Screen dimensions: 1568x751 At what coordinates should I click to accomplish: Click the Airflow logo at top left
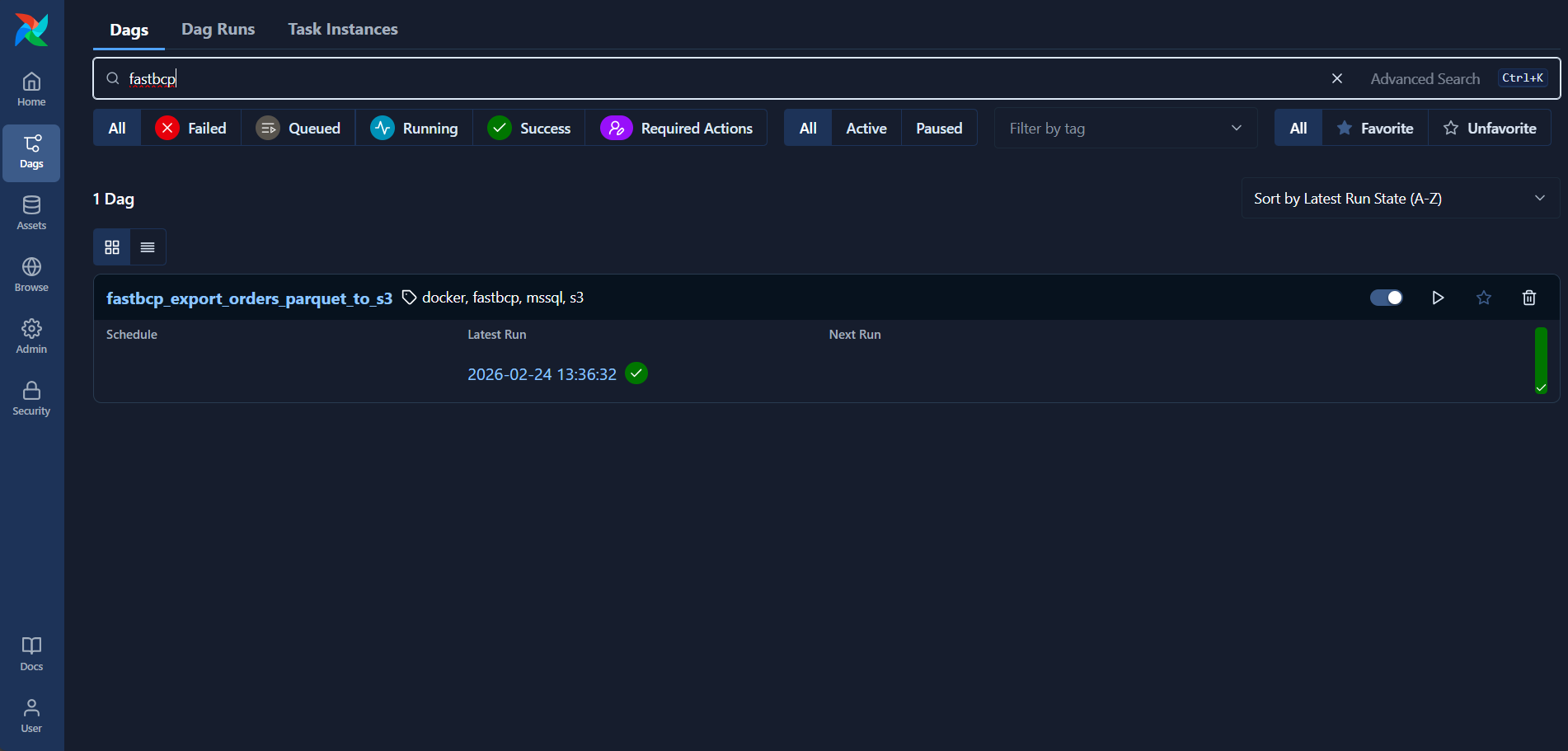(31, 29)
